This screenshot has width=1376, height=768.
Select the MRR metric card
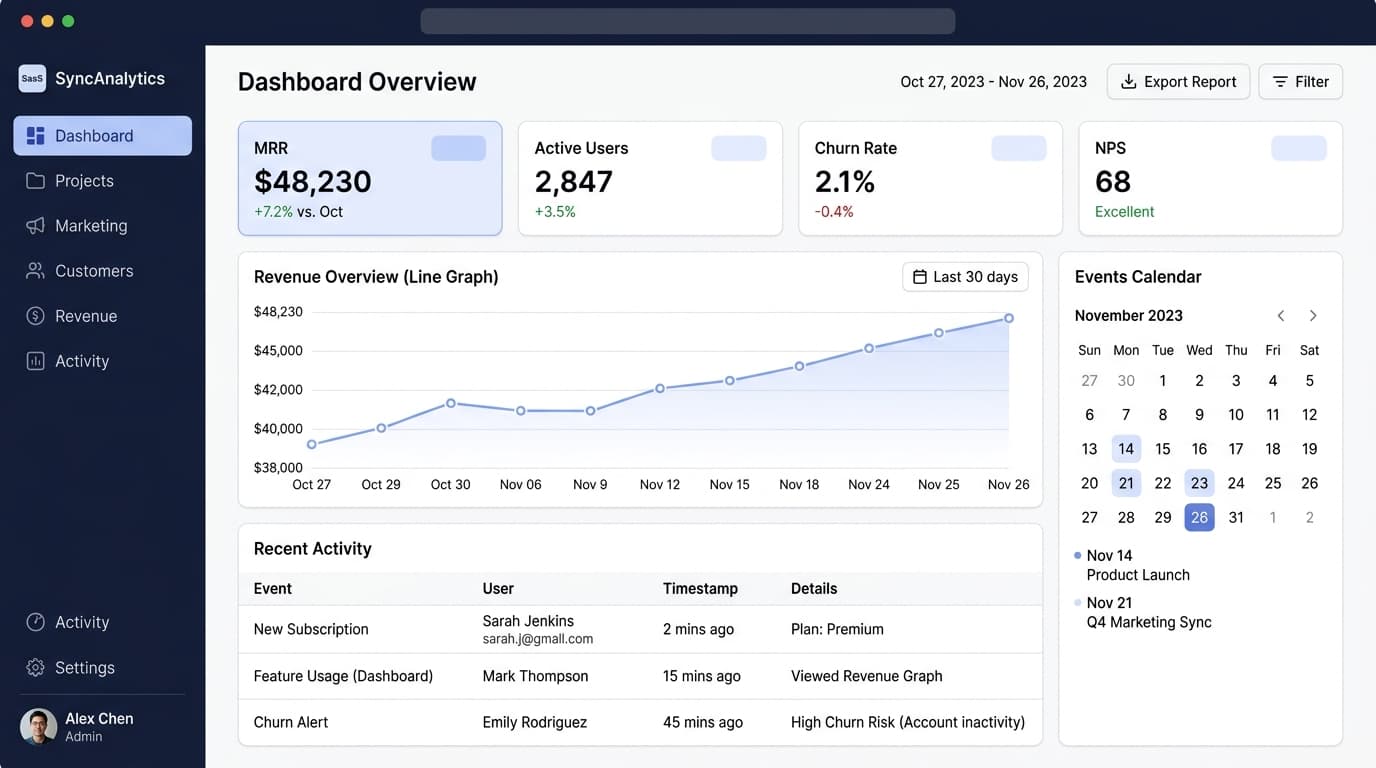(x=370, y=179)
